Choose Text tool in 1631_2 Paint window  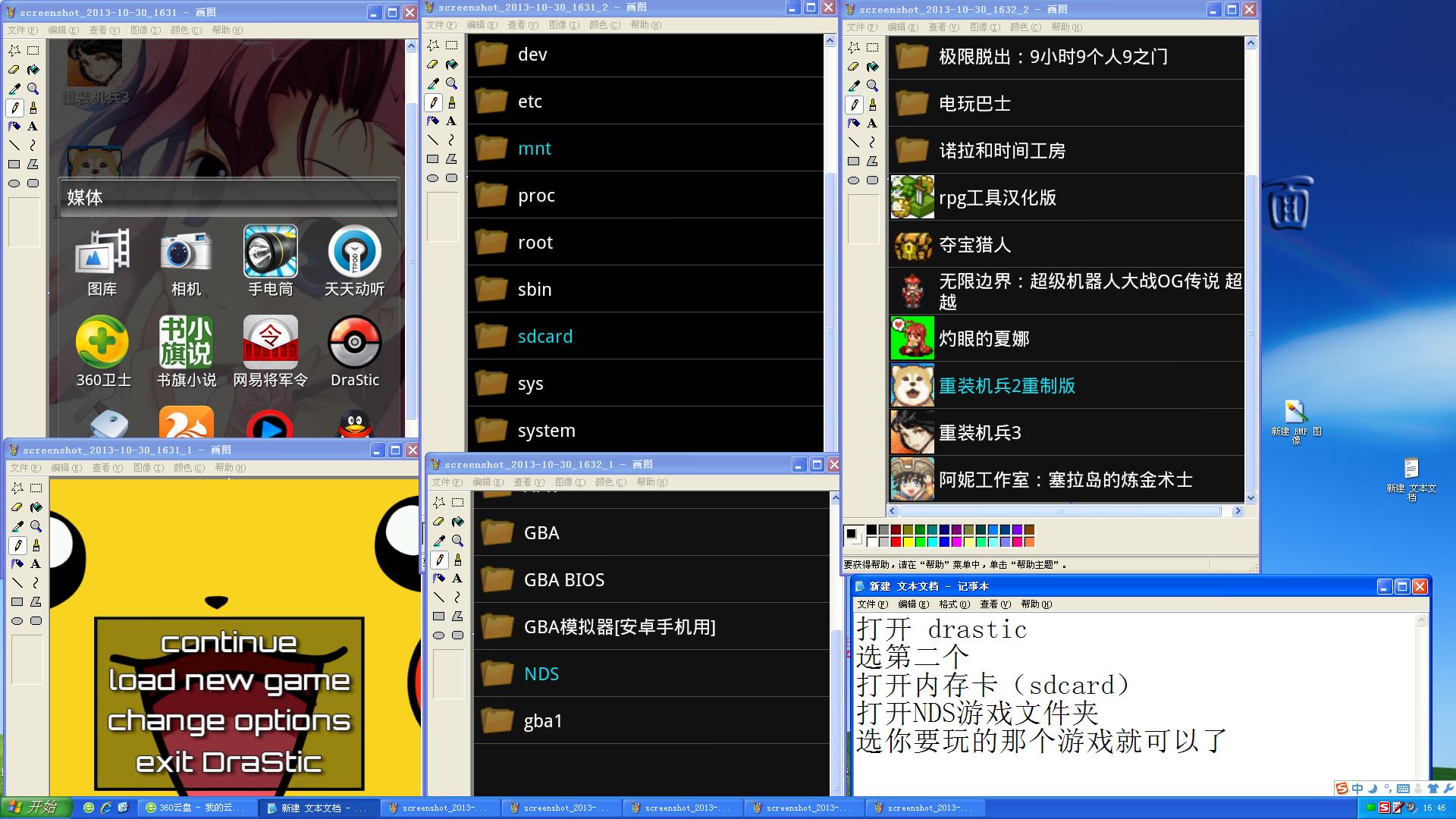click(x=452, y=121)
